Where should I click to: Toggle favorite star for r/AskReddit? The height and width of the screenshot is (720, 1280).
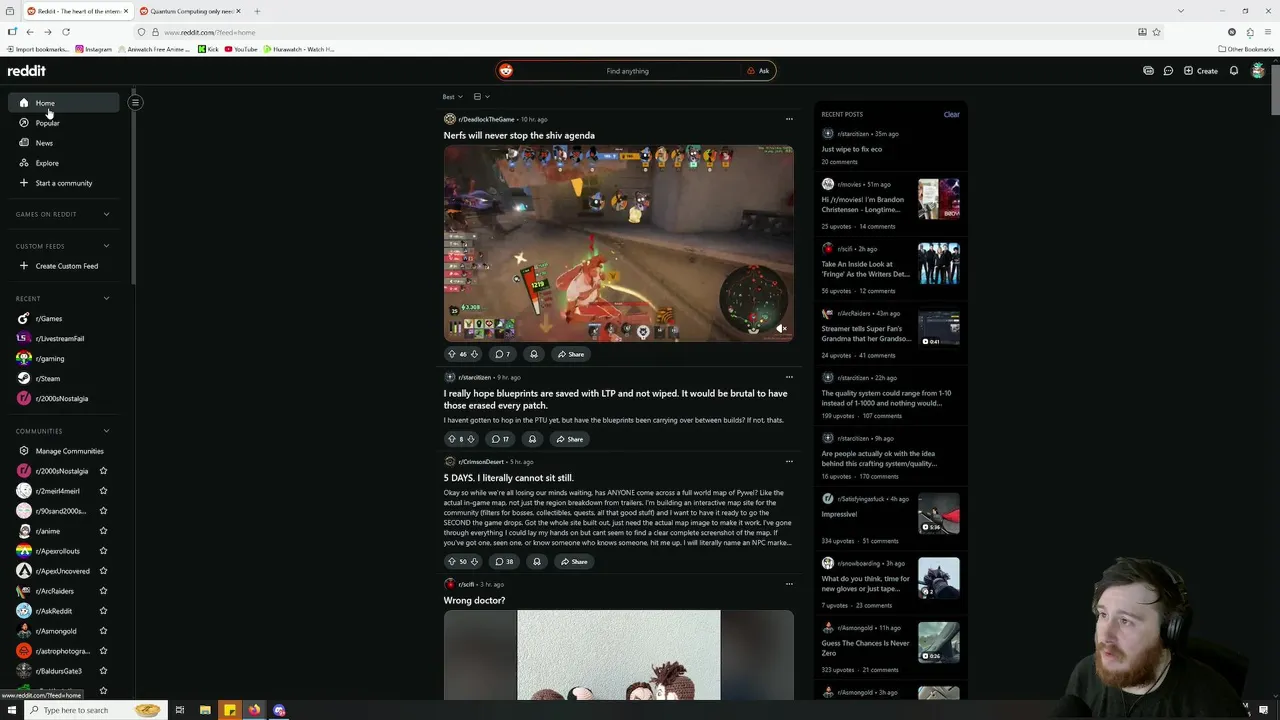pos(103,611)
